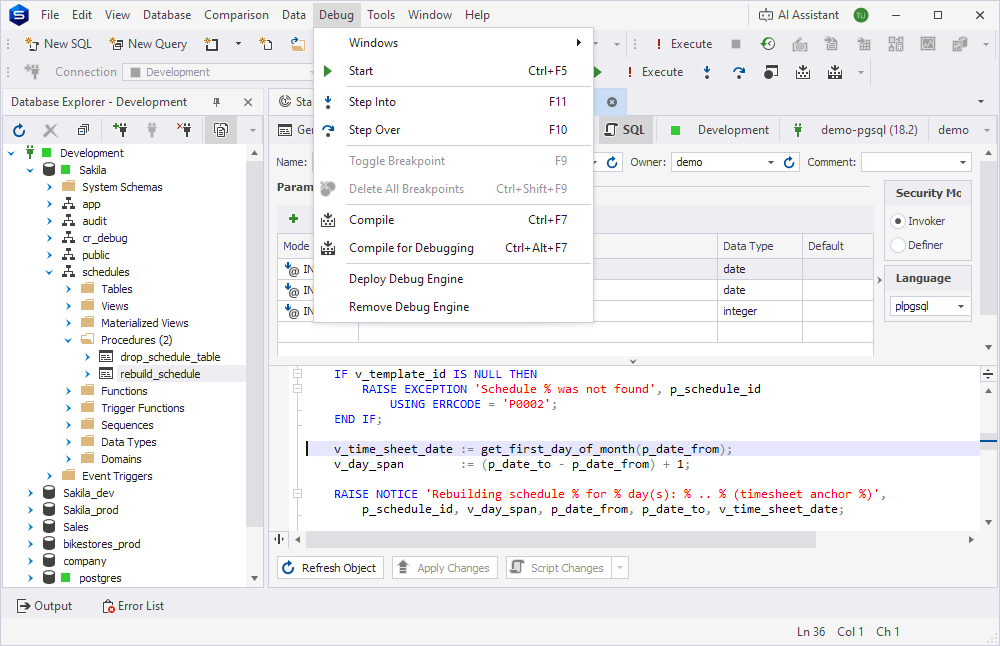Choose Step Into from the Debug menu
The width and height of the screenshot is (1000, 646).
point(454,102)
